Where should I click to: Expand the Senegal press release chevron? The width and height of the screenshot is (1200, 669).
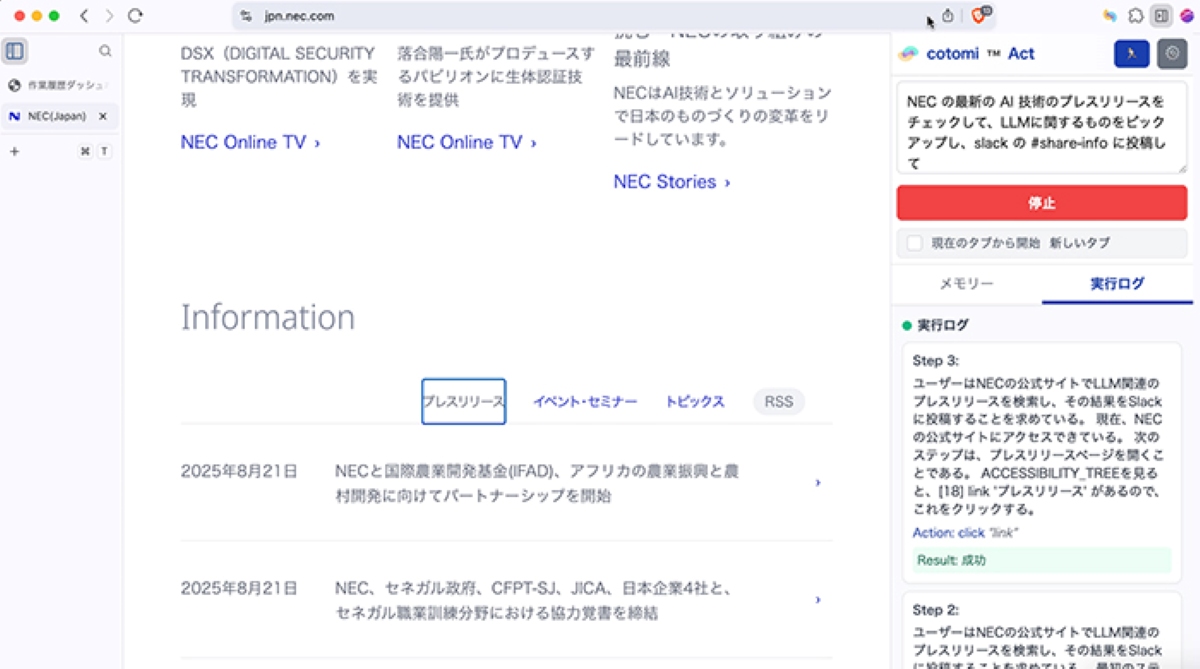tap(818, 600)
